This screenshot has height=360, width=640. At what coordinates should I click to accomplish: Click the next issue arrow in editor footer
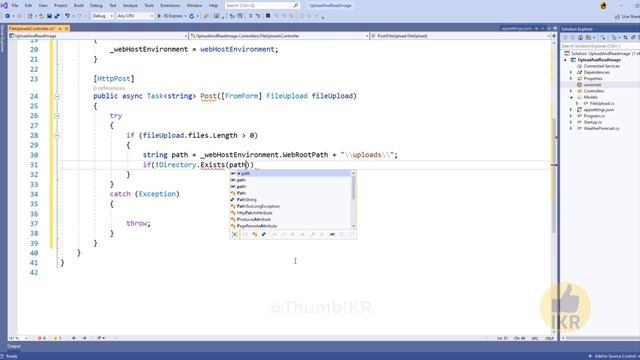click(x=84, y=338)
